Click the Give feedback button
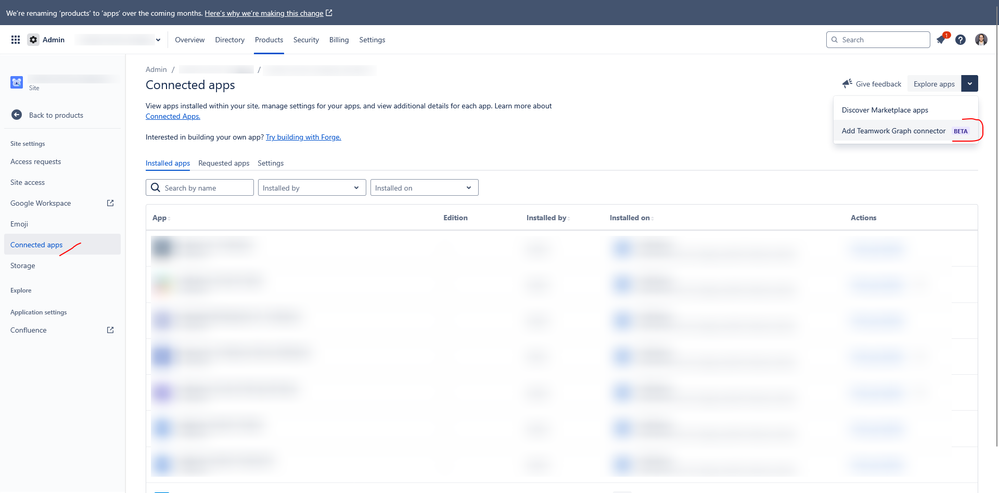 click(x=872, y=83)
